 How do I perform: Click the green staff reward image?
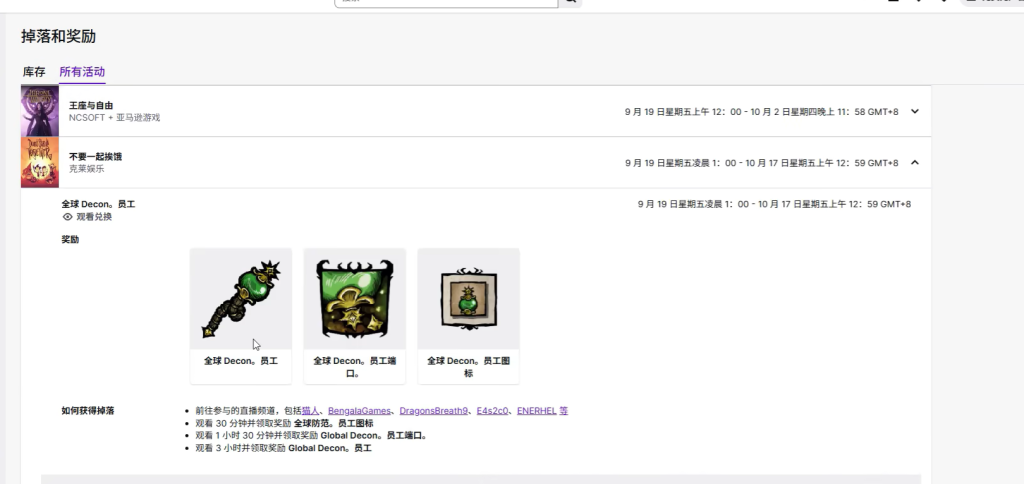[240, 299]
